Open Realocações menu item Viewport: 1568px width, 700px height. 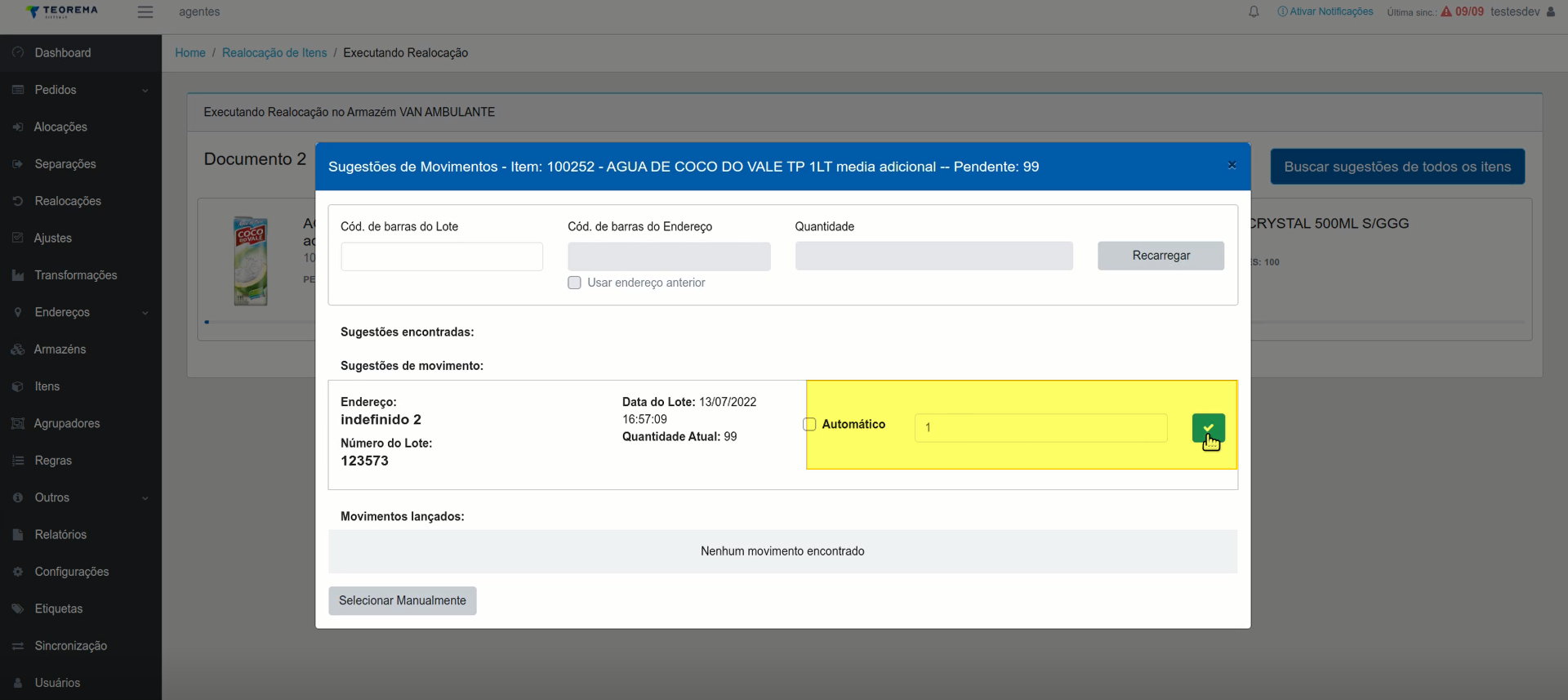68,201
